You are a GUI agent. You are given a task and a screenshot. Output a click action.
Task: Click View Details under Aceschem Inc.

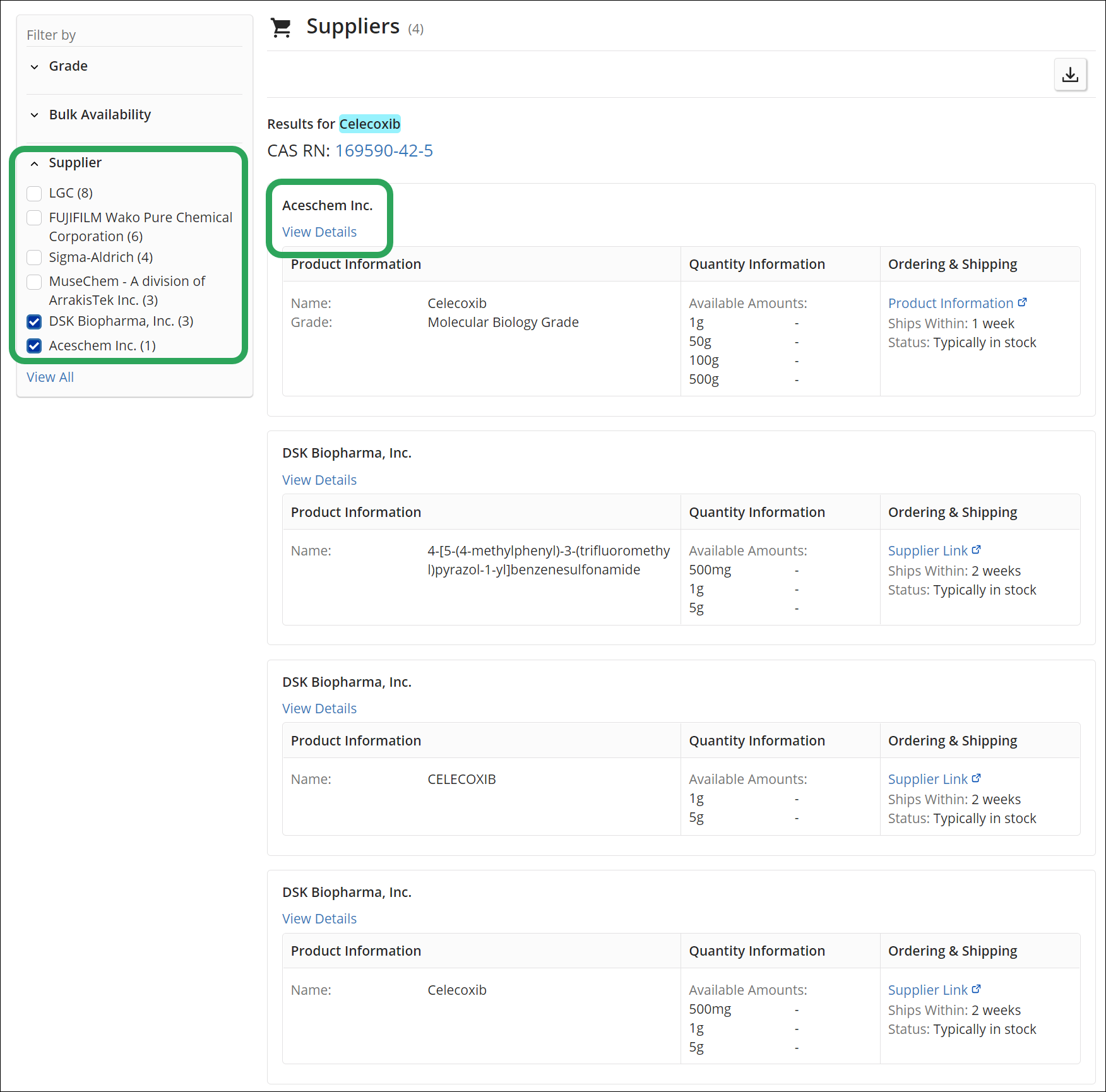click(x=319, y=232)
